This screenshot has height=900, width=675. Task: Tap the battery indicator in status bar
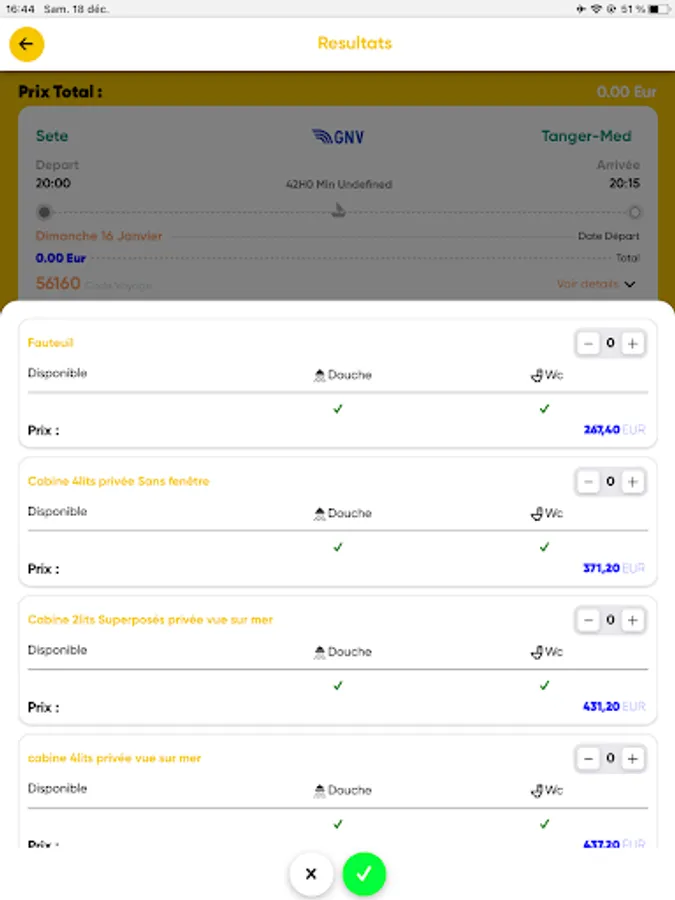point(658,9)
